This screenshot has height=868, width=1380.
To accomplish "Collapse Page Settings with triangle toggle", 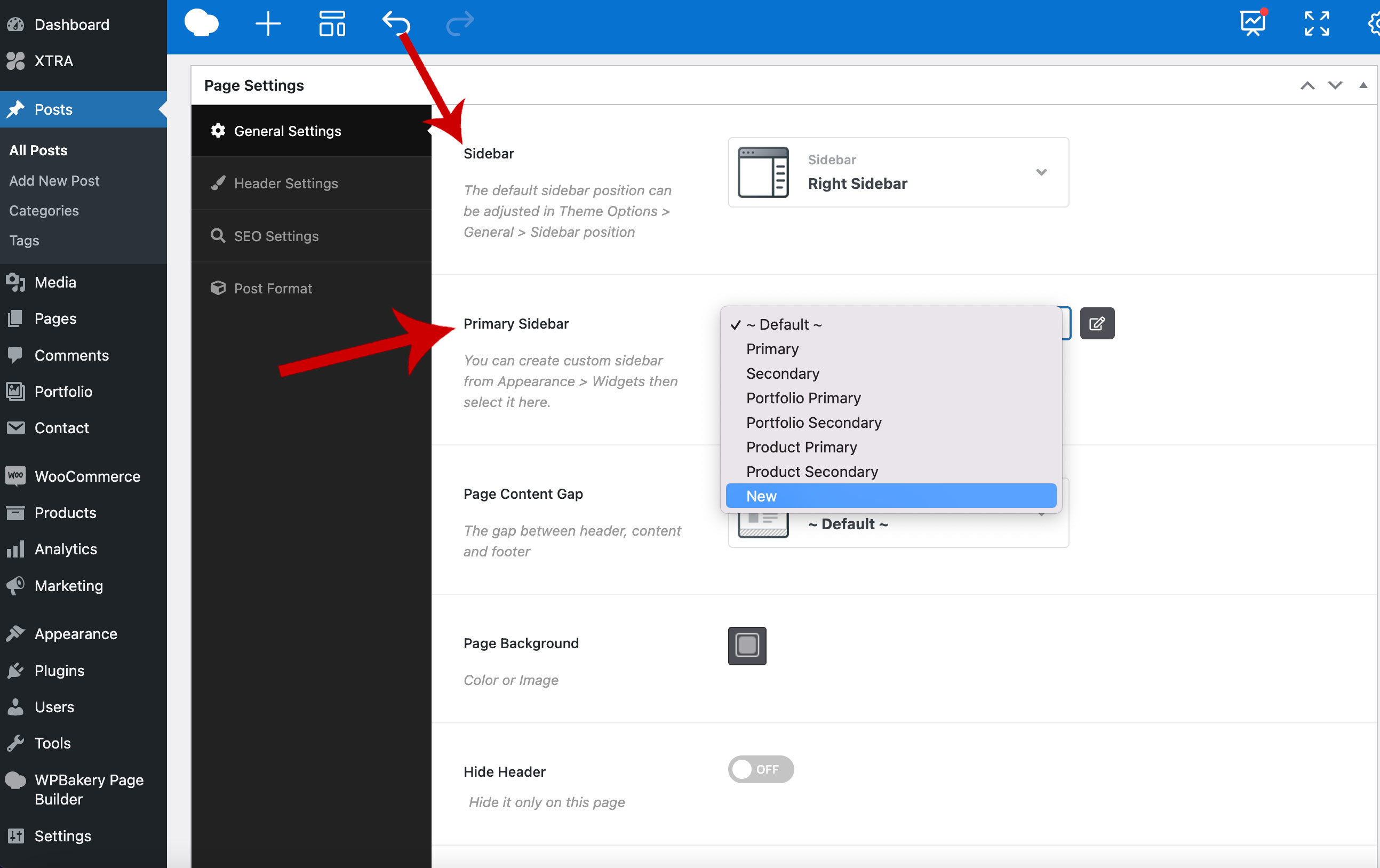I will click(x=1363, y=85).
